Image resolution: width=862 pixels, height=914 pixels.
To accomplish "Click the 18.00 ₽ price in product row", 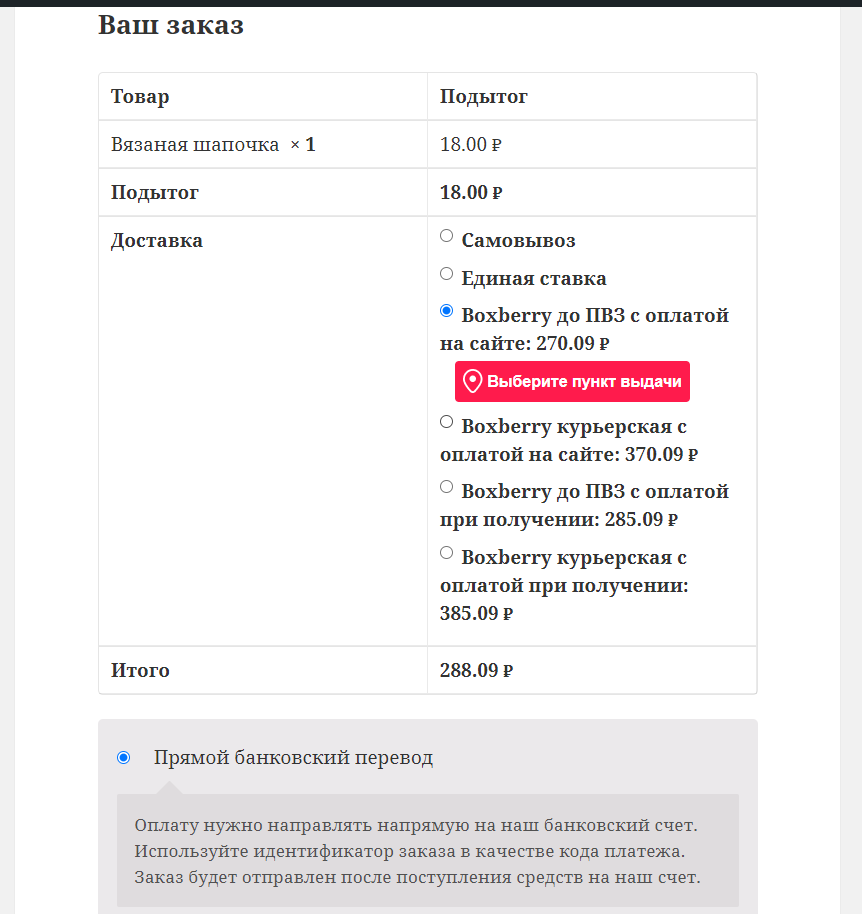I will pos(470,145).
